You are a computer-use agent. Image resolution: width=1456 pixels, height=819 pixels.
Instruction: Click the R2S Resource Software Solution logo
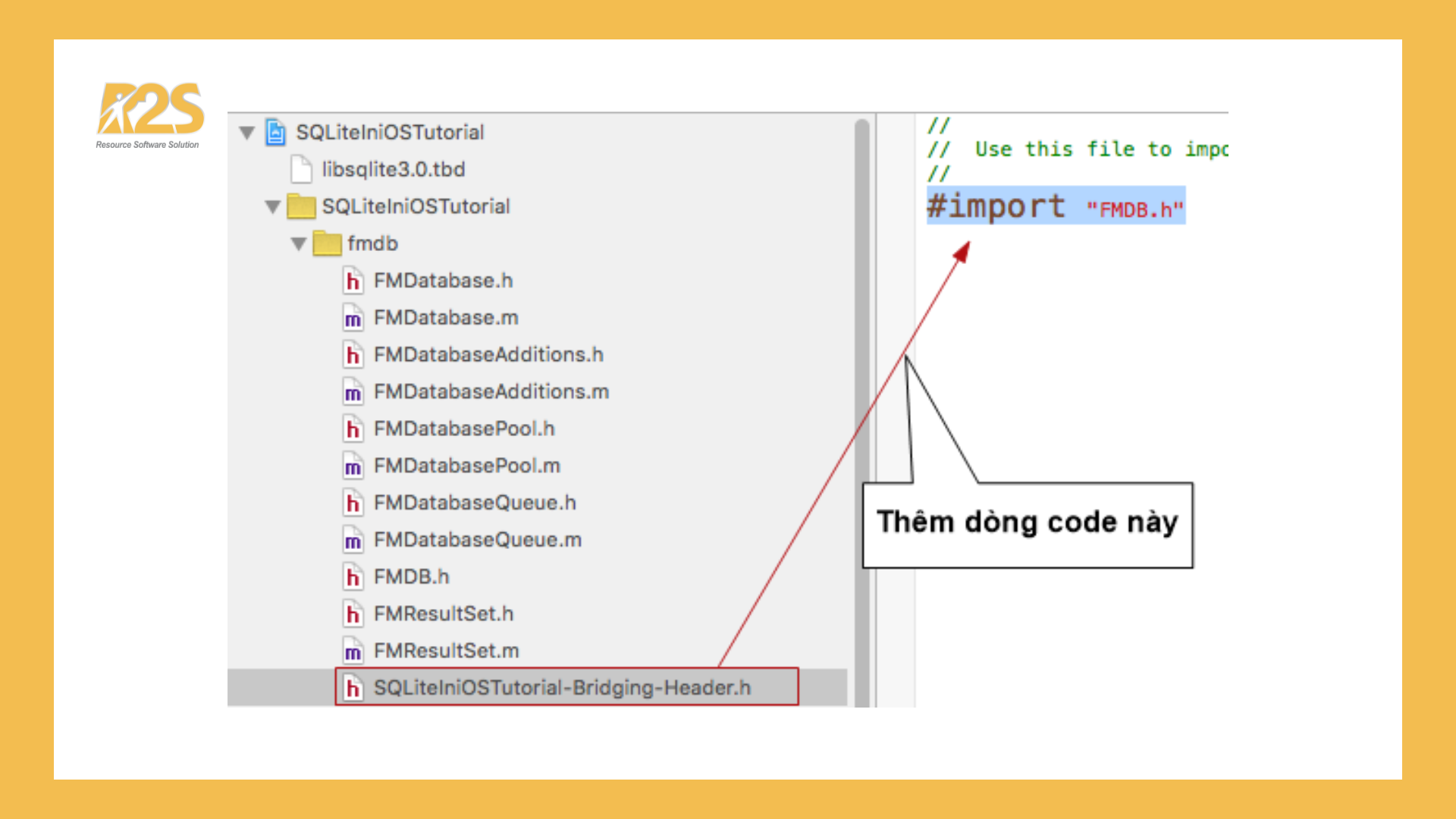tap(150, 115)
